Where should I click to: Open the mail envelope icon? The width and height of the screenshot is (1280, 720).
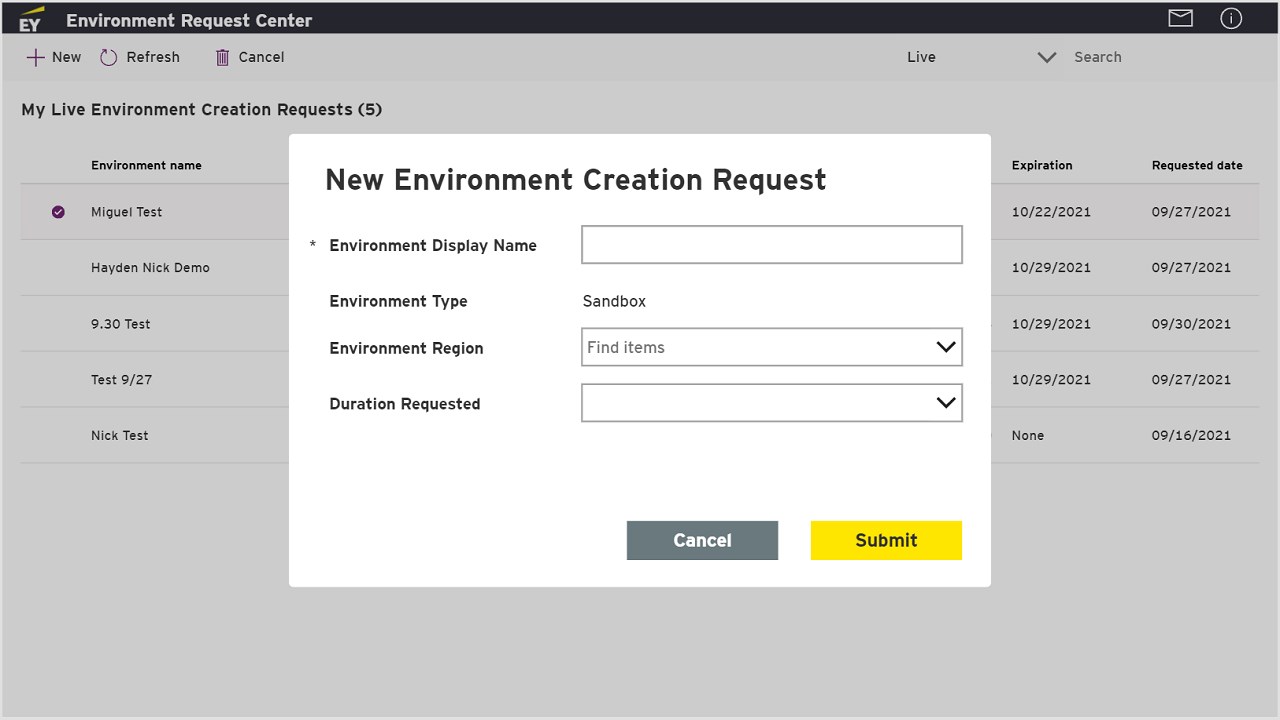[1181, 18]
